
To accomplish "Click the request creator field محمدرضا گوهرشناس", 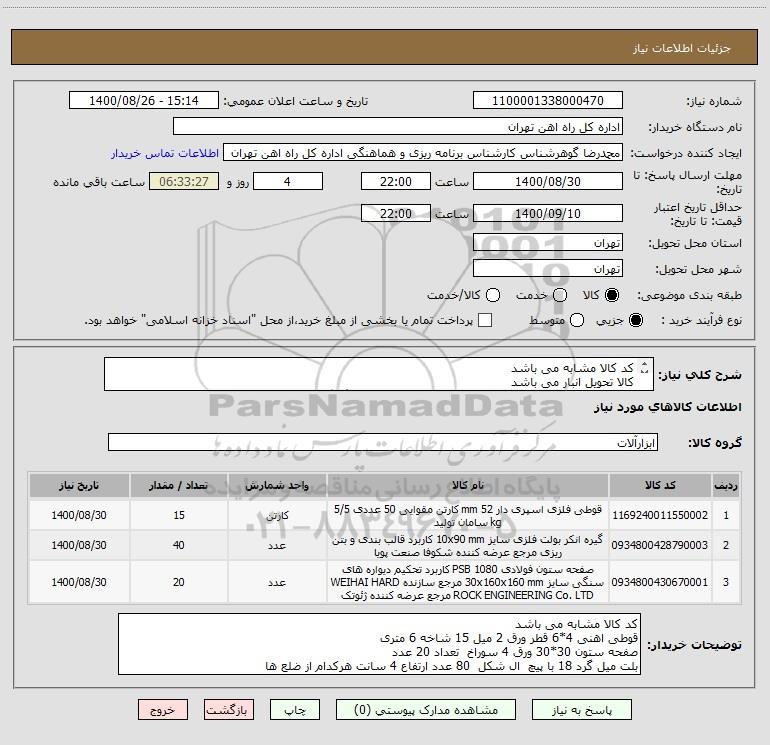I will coord(423,153).
